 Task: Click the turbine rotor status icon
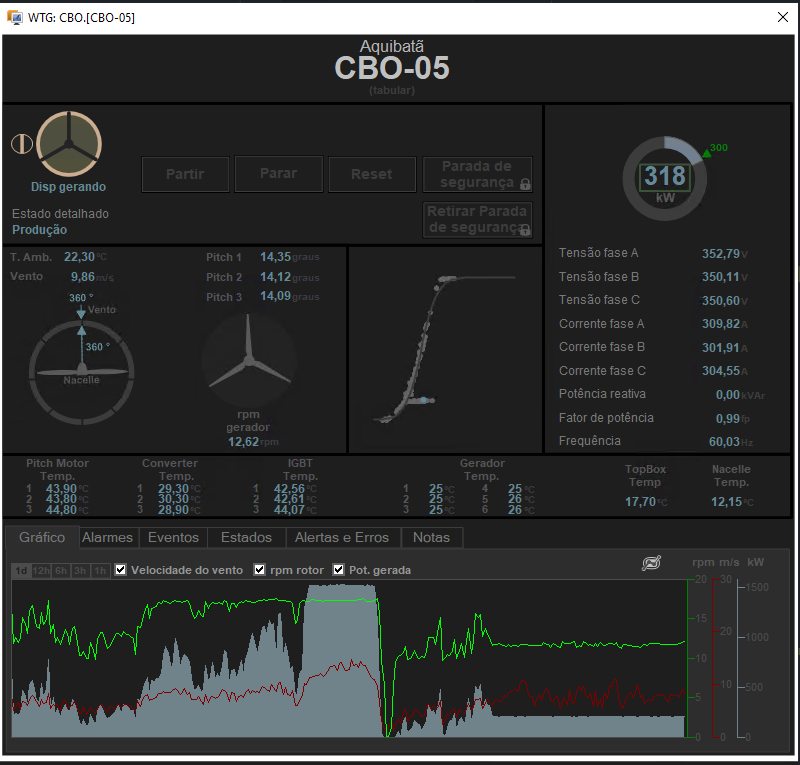(x=68, y=143)
